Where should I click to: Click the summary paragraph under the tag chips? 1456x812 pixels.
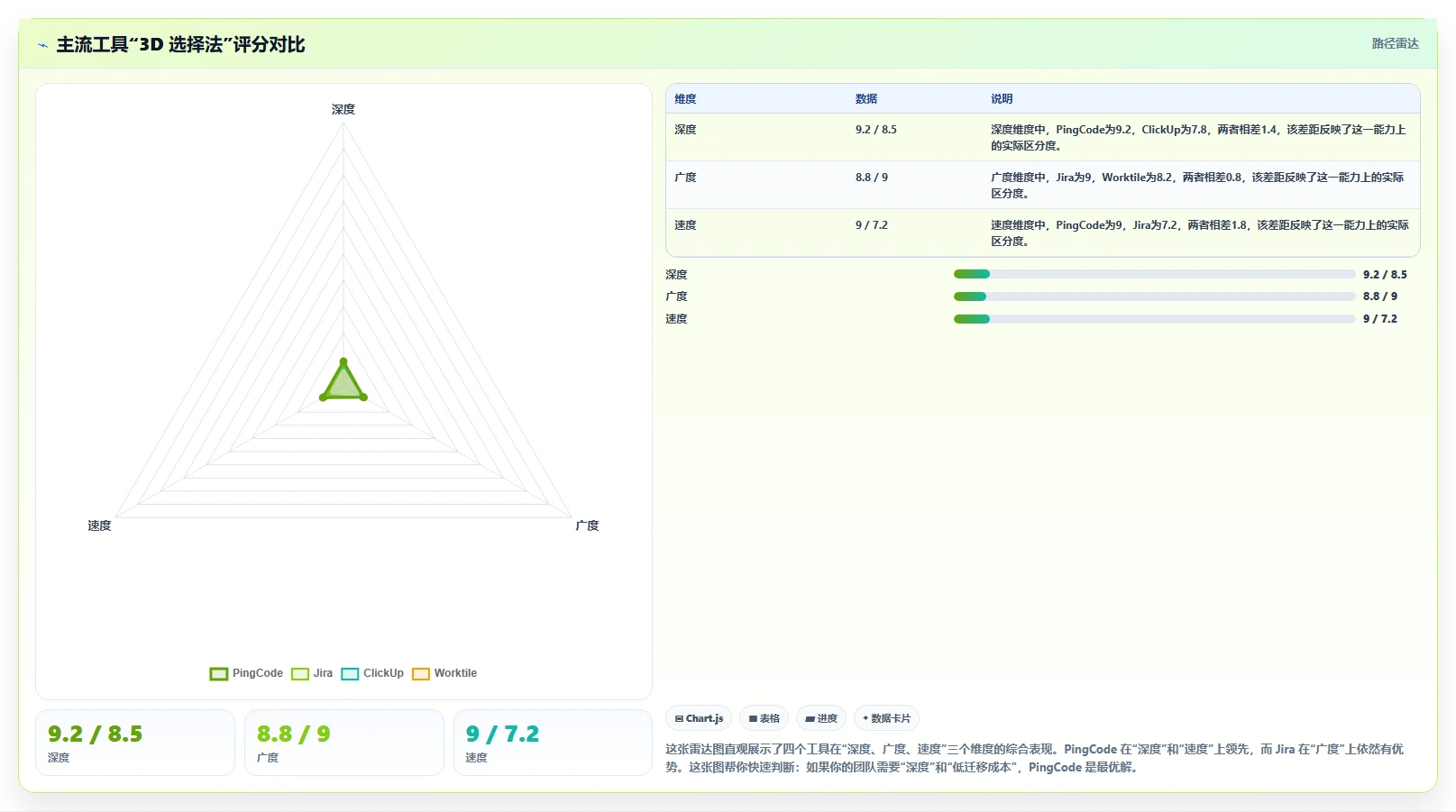click(x=1035, y=758)
